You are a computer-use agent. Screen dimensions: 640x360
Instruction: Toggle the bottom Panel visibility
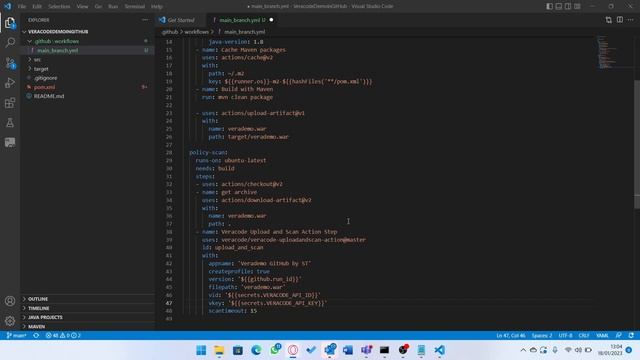(559, 6)
